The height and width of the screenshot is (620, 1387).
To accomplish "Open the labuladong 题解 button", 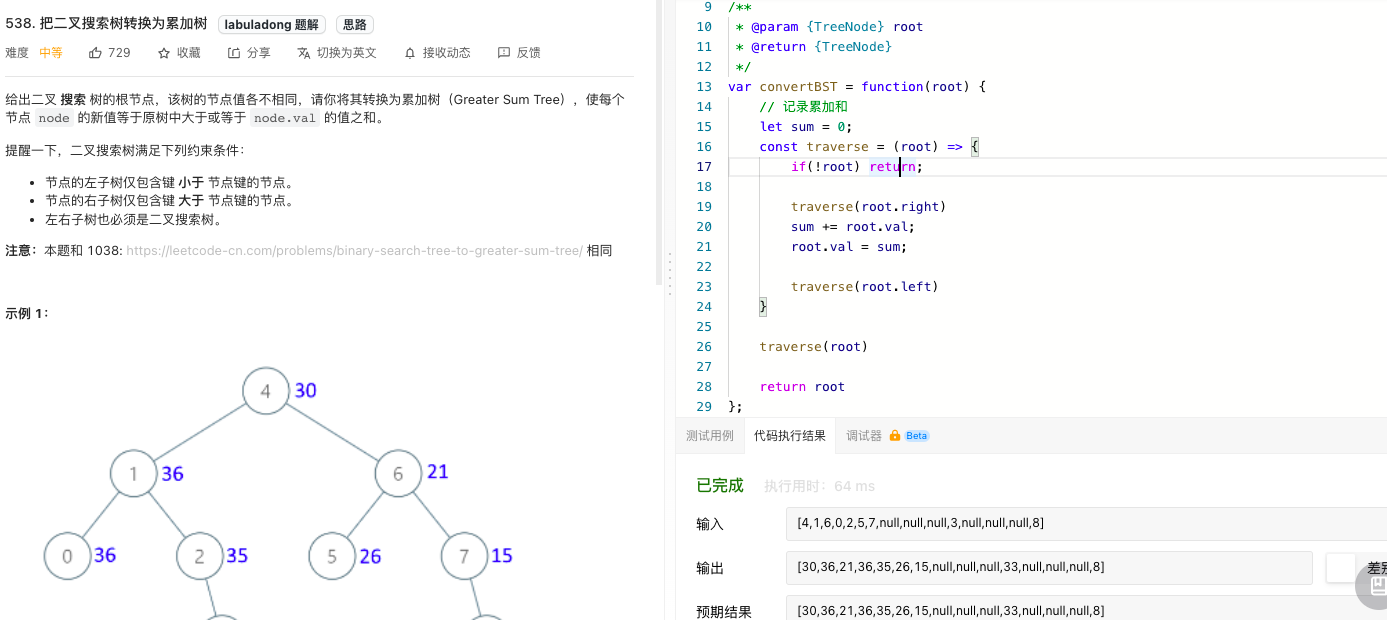I will (x=273, y=25).
